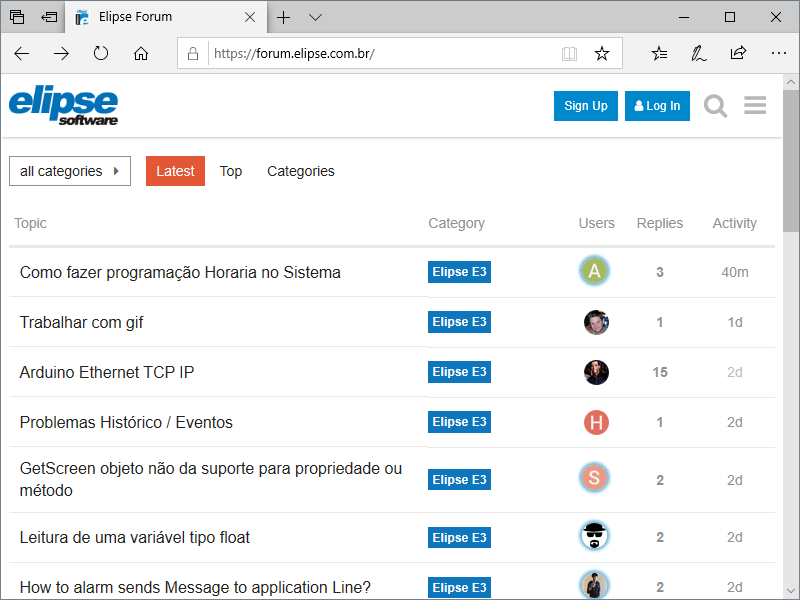Open the hamburger menu icon
The height and width of the screenshot is (600, 800).
click(755, 106)
